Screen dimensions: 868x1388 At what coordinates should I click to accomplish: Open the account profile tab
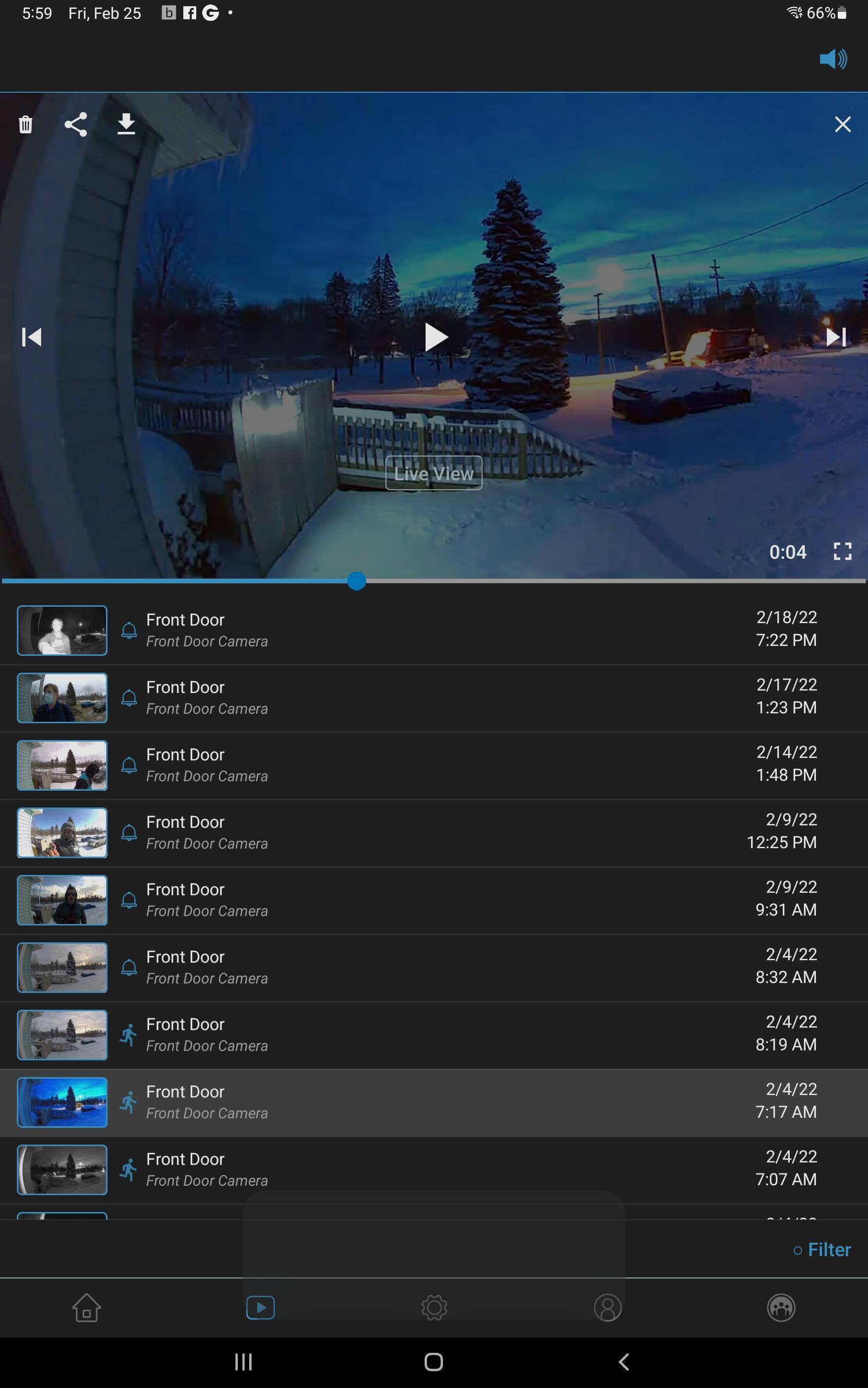tap(607, 1308)
